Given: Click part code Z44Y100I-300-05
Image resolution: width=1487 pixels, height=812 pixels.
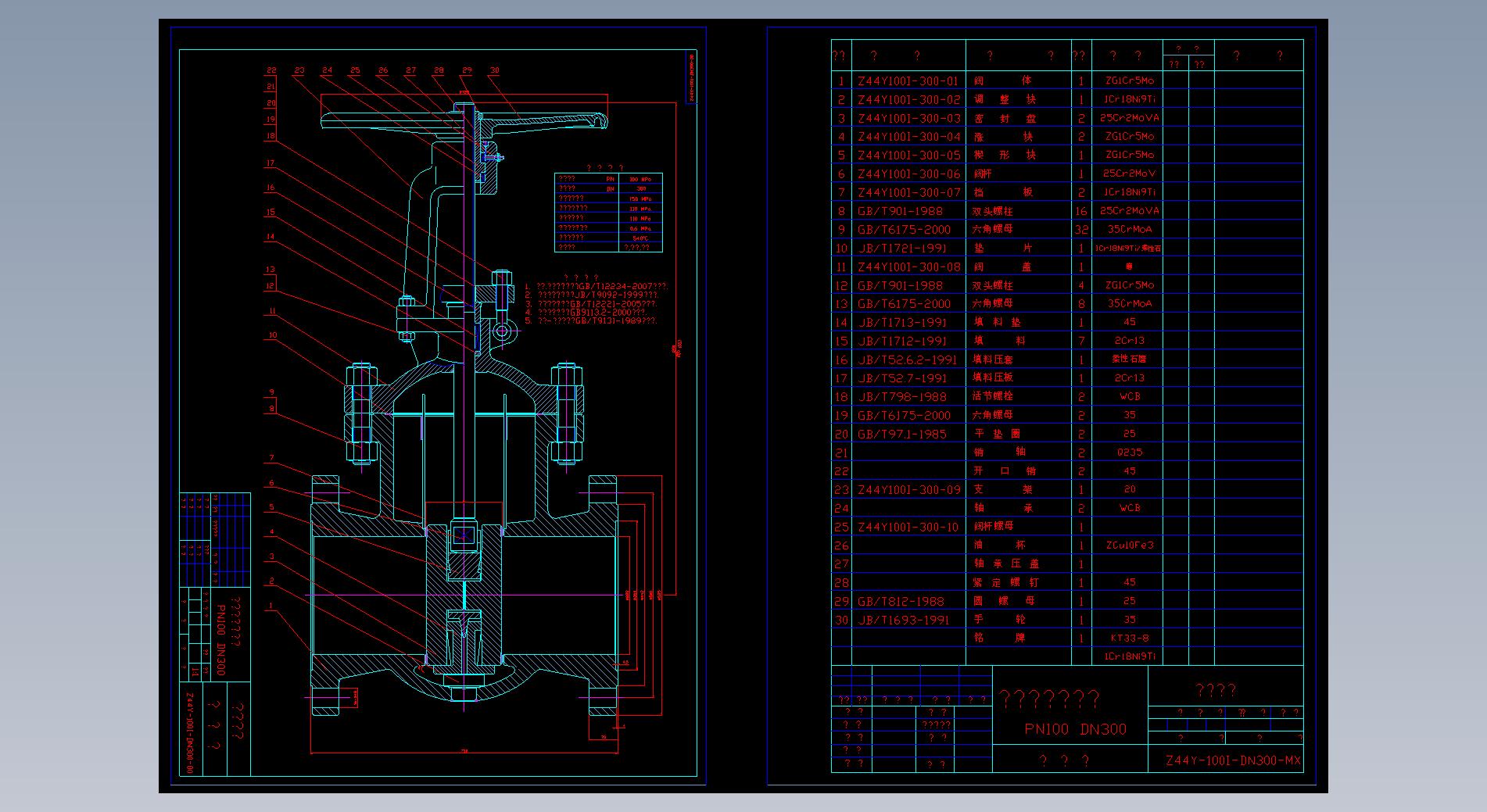Looking at the screenshot, I should [908, 155].
